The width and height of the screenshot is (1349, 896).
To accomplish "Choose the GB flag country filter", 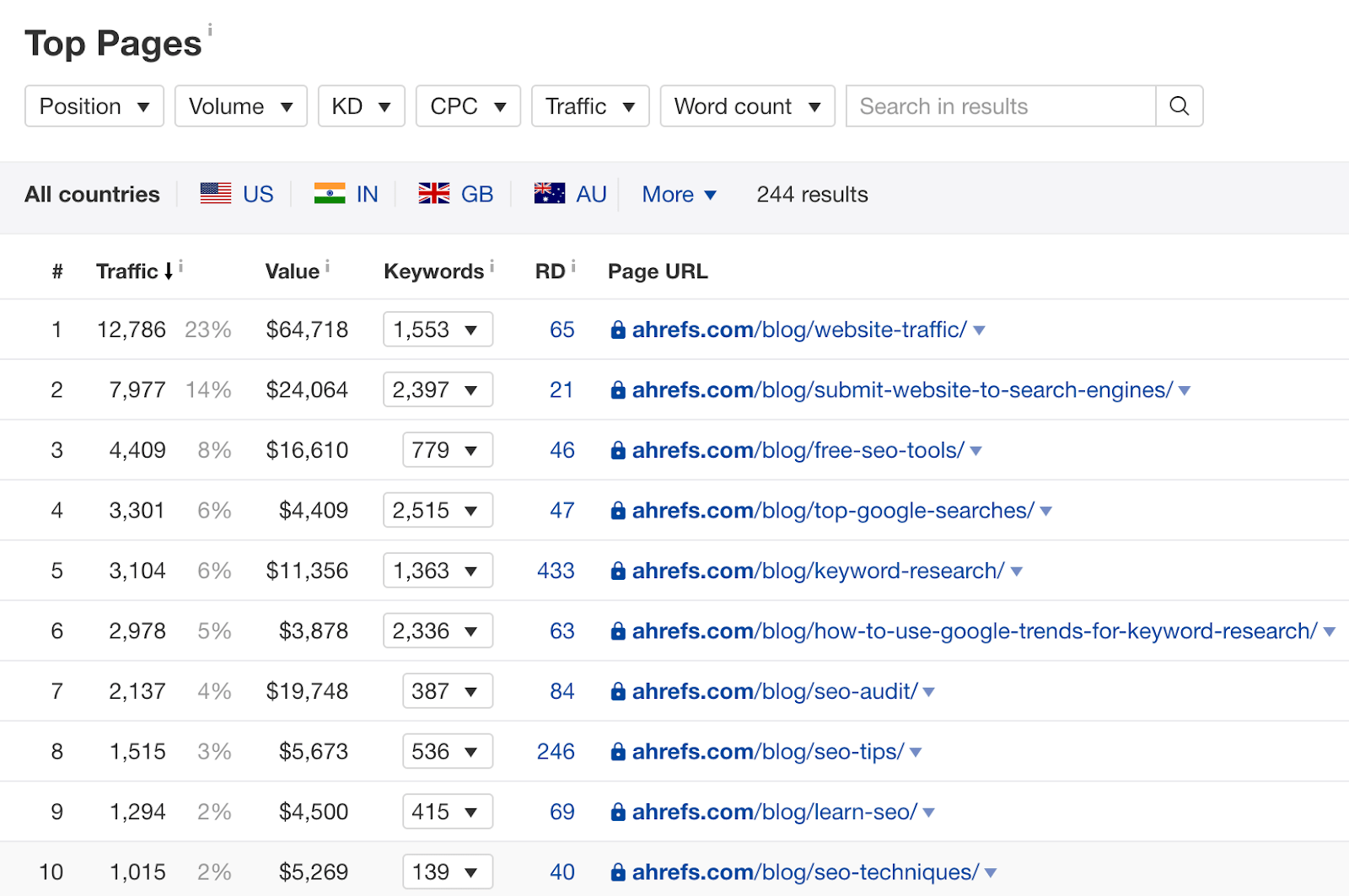I will coord(455,195).
